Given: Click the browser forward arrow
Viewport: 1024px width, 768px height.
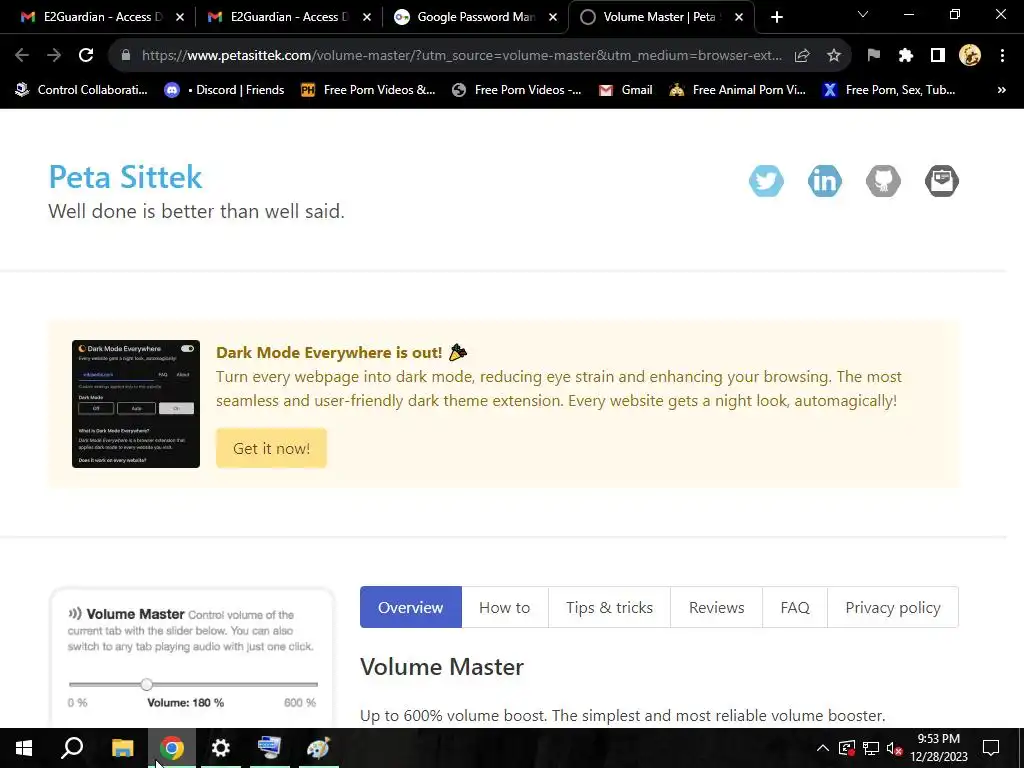Looking at the screenshot, I should (x=54, y=56).
